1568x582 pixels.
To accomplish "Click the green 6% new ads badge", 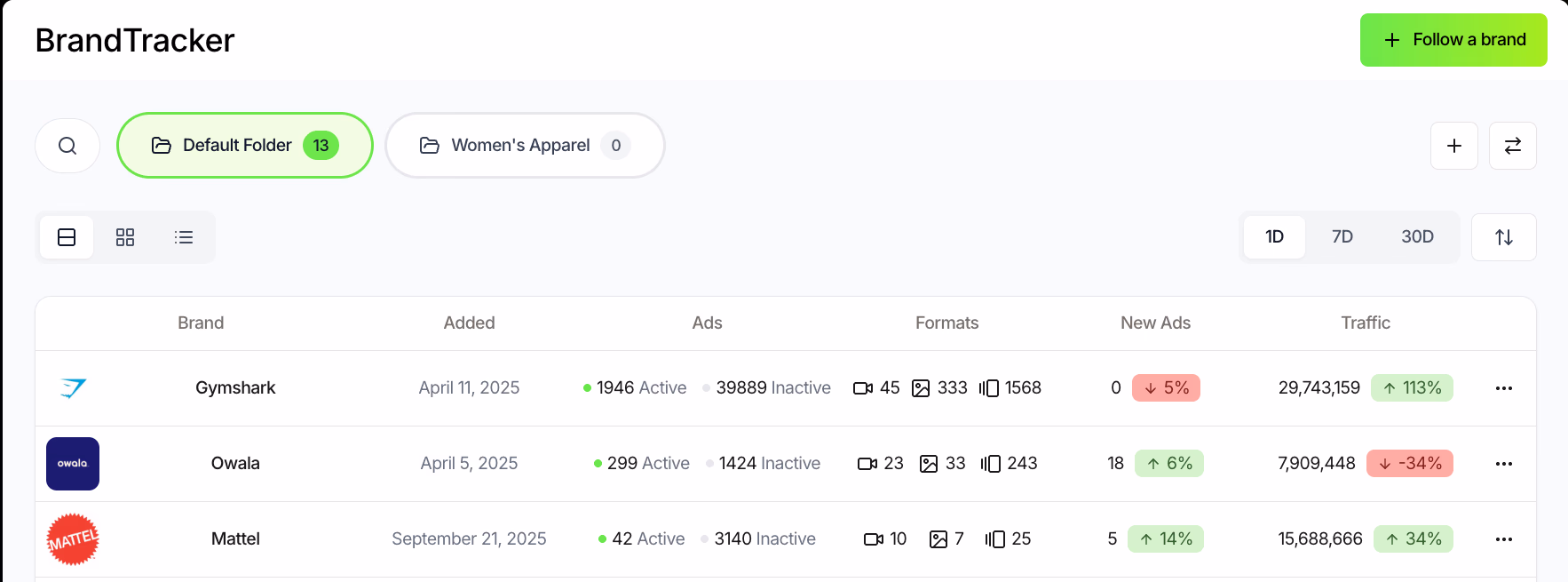I will click(1169, 464).
